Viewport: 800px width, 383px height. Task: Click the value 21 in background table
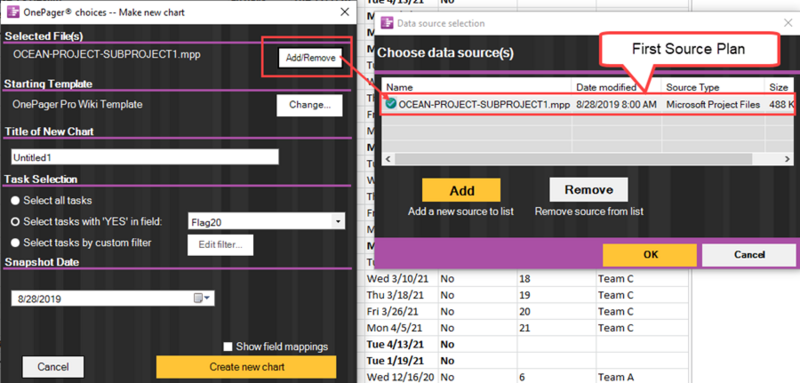tap(525, 328)
